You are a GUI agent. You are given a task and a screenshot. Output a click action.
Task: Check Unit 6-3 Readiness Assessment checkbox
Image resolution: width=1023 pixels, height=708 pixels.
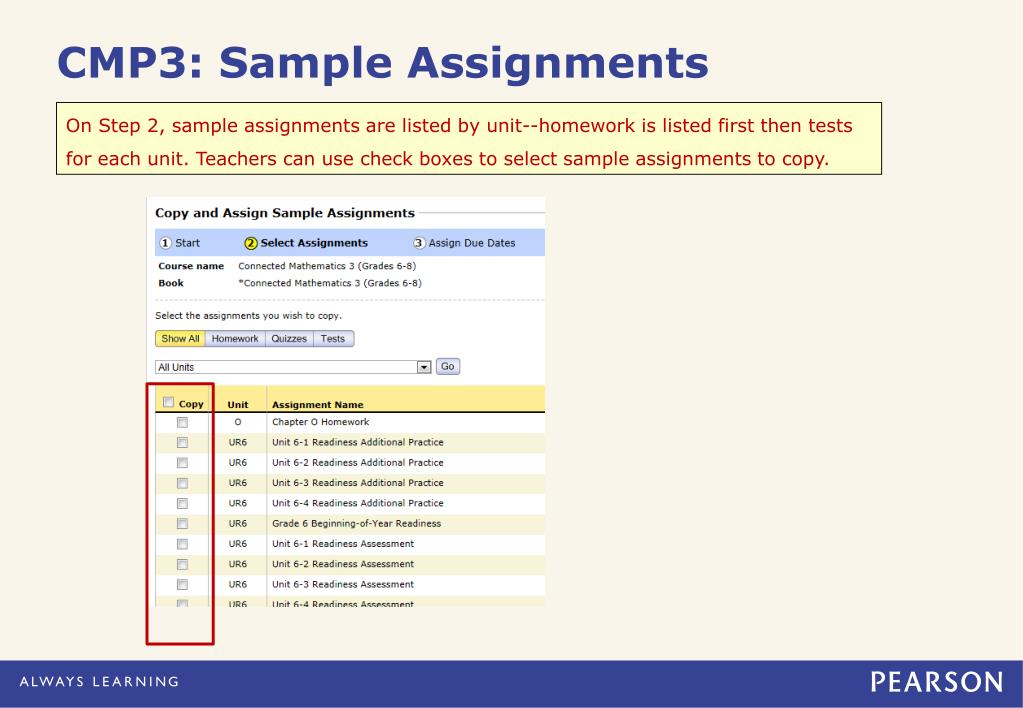click(x=183, y=585)
